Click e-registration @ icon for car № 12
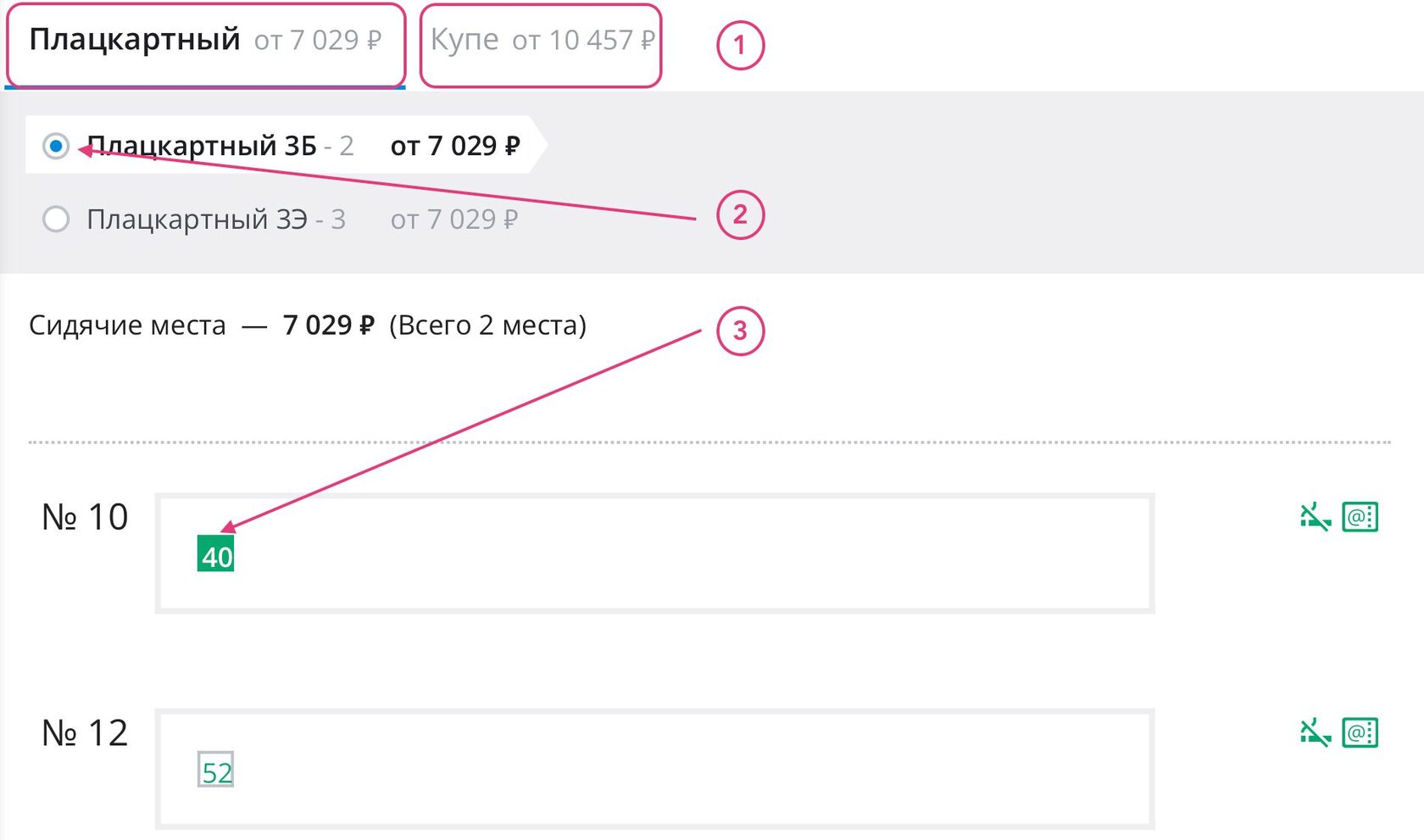The image size is (1424, 840). pyautogui.click(x=1360, y=732)
